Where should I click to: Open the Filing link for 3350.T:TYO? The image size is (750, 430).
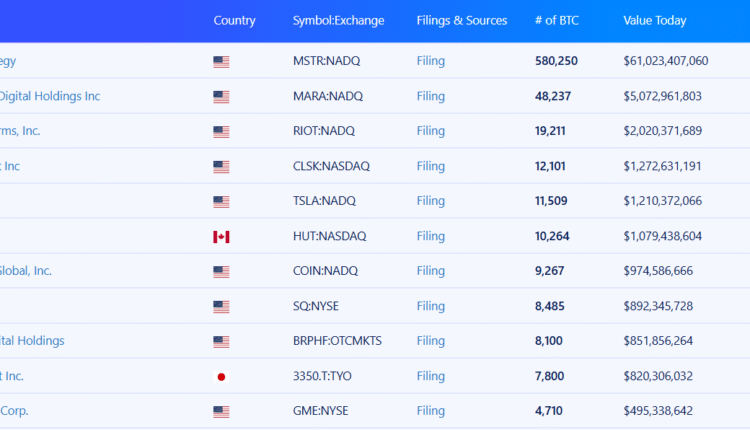click(431, 376)
